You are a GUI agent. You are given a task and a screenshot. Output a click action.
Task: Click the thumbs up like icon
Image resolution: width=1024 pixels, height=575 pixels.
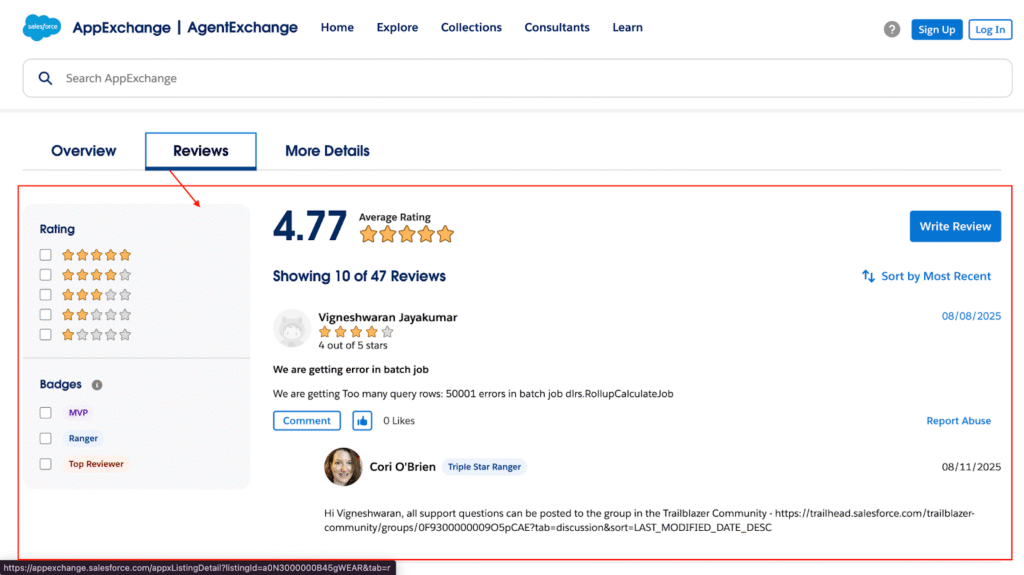pos(362,421)
